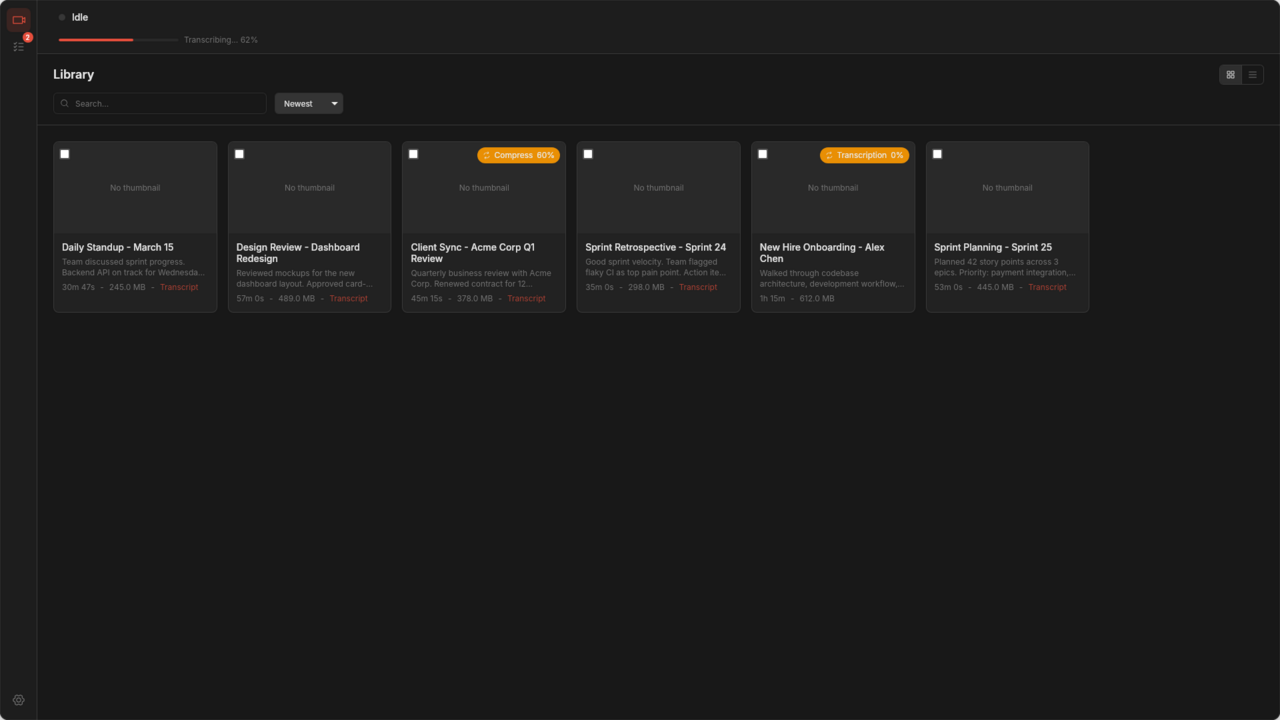Change sorting from Newest to another order

coord(308,103)
